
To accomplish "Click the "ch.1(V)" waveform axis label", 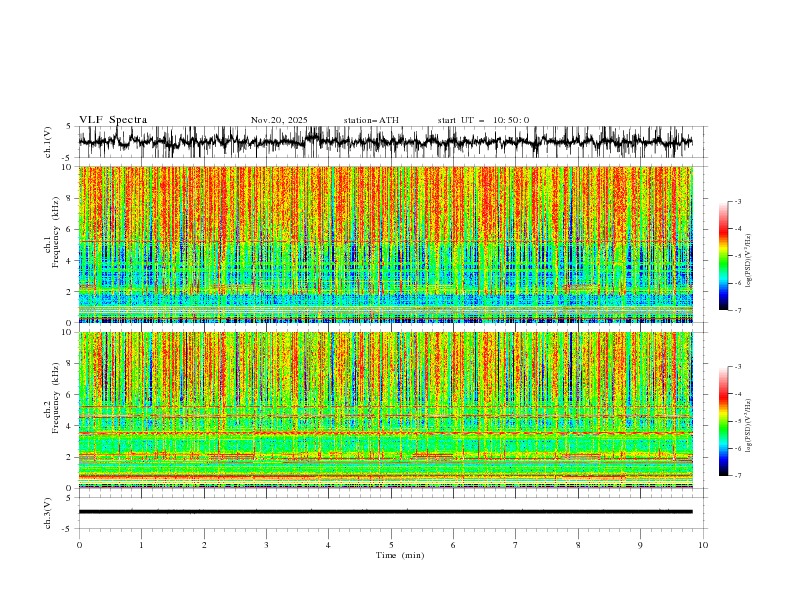I will [x=48, y=142].
